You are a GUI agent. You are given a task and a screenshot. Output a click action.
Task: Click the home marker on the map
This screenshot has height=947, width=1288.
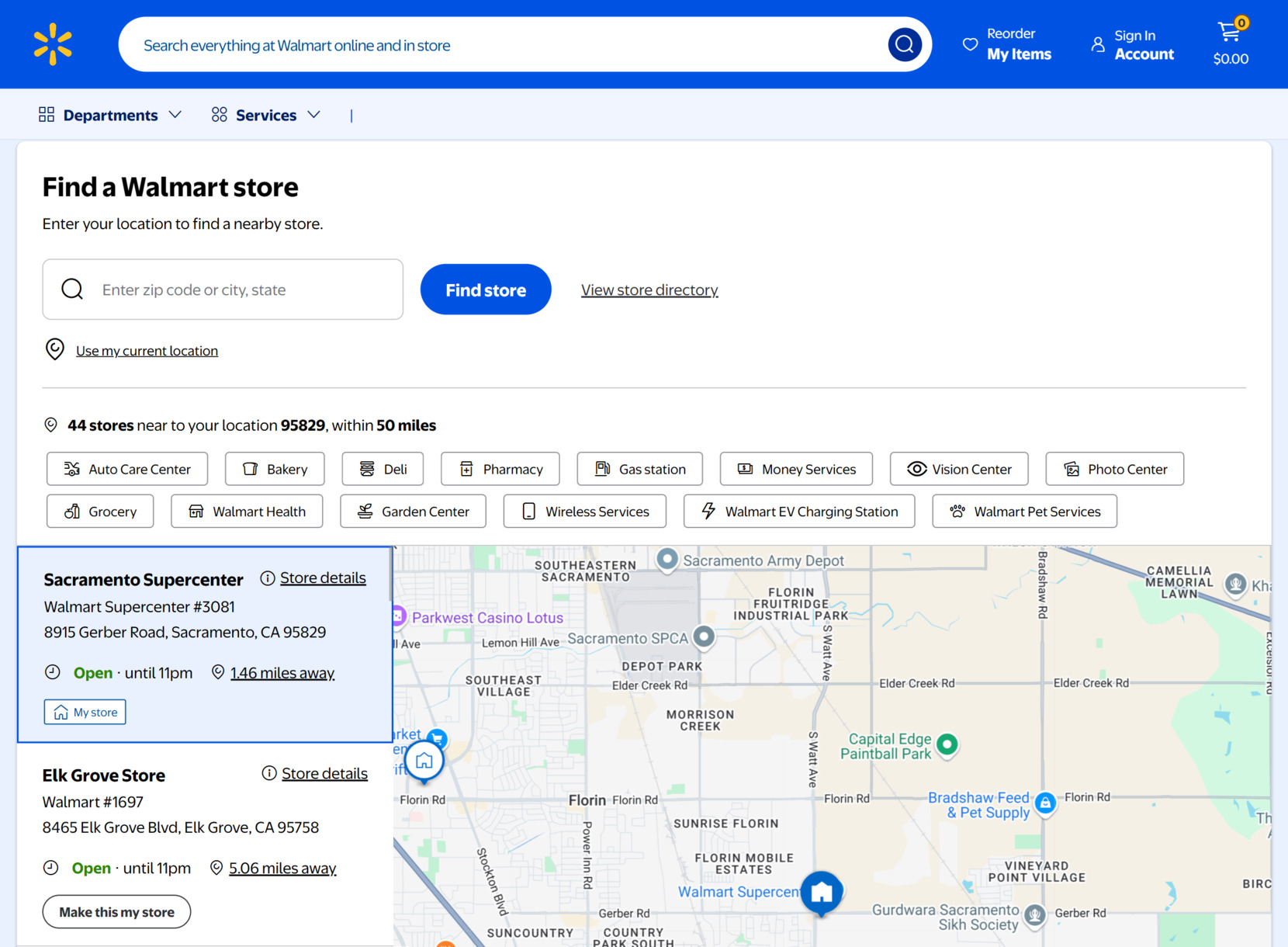pyautogui.click(x=424, y=760)
